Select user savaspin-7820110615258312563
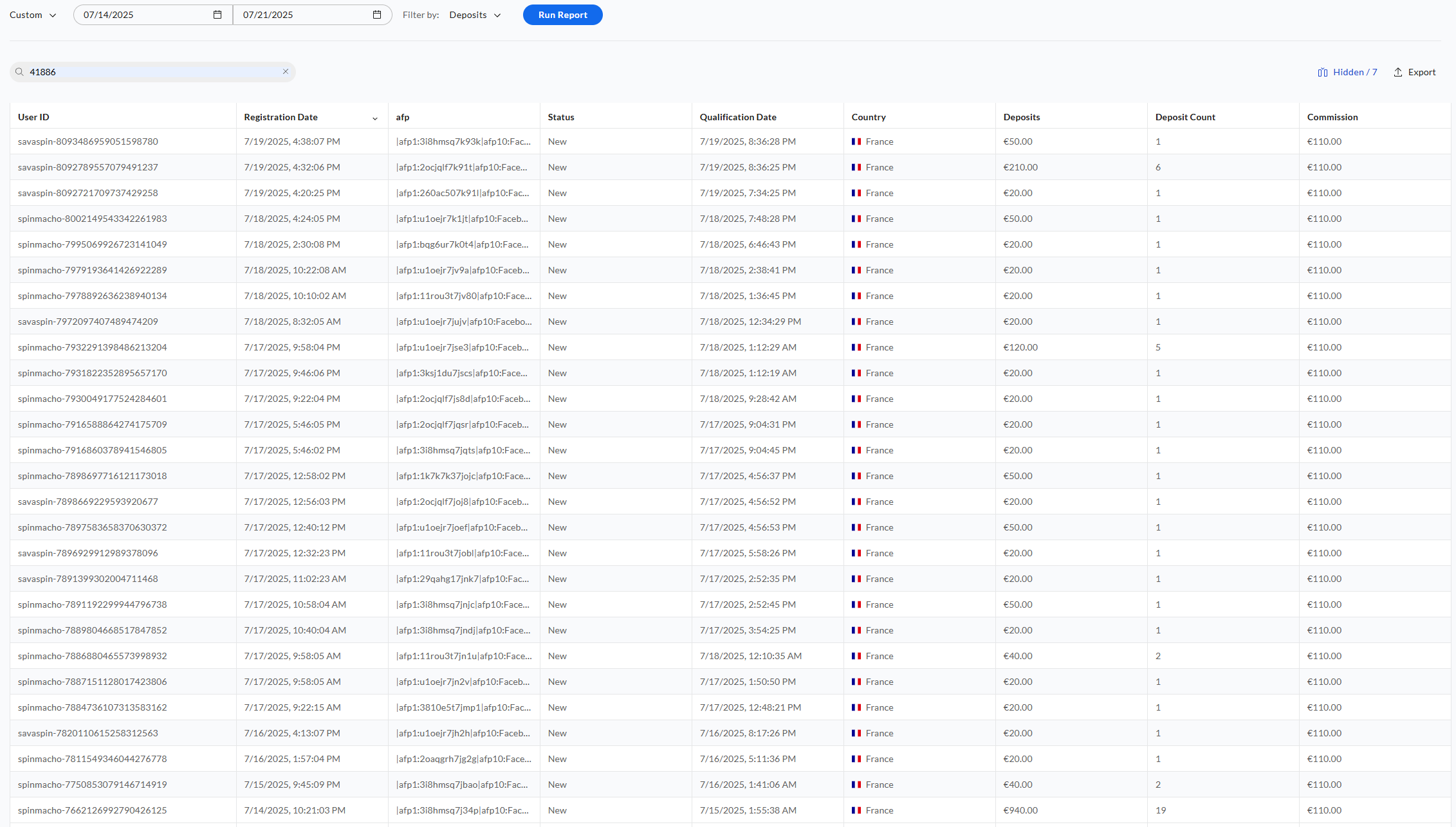This screenshot has height=827, width=1456. [88, 733]
